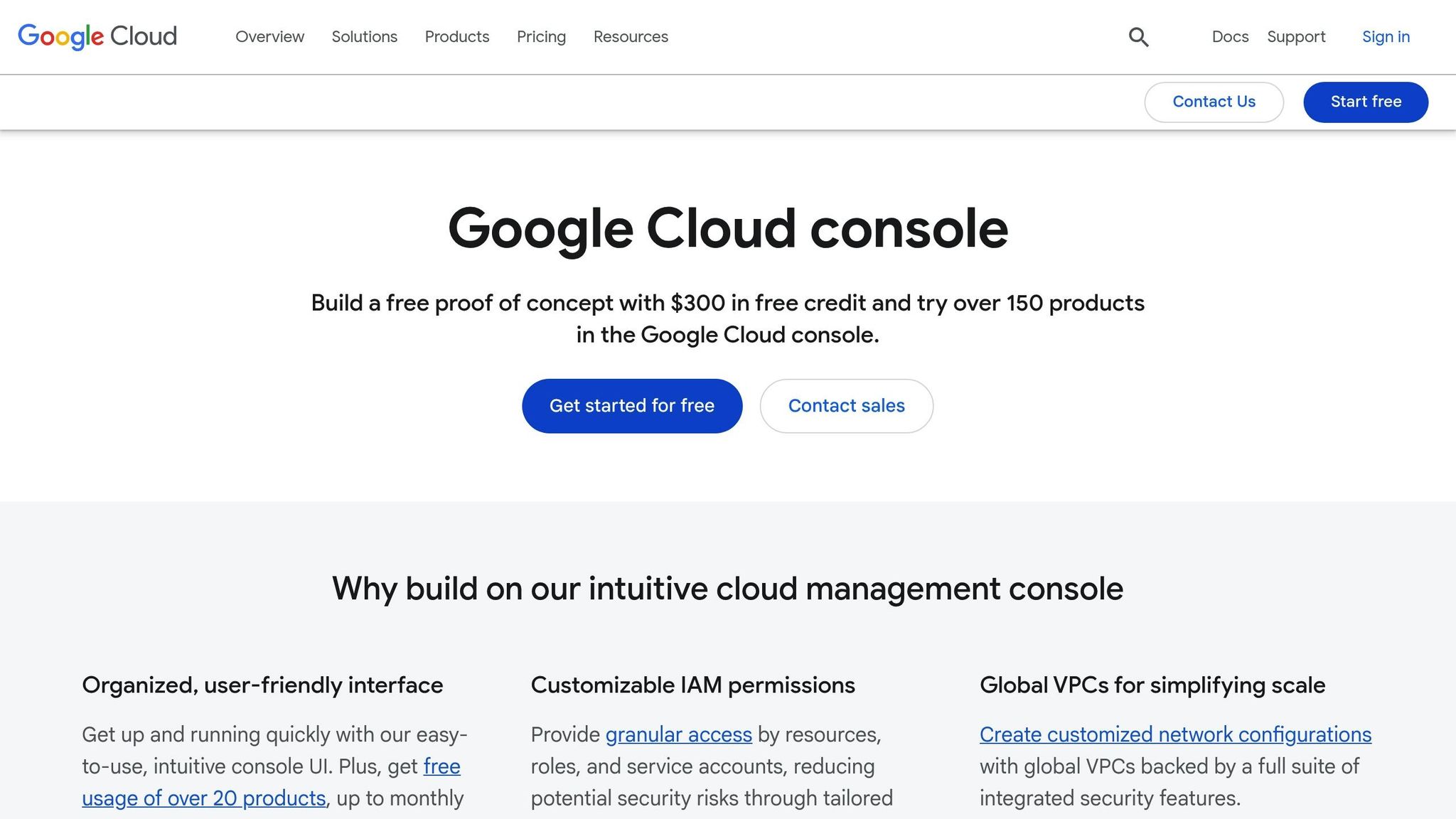The image size is (1456, 819).
Task: Open the Solutions menu
Action: tap(364, 37)
